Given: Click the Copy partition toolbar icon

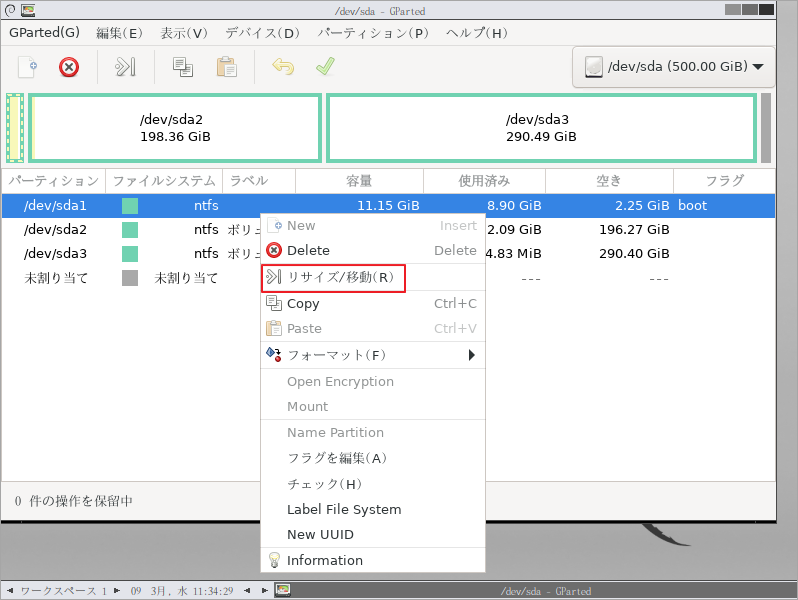Looking at the screenshot, I should tap(183, 67).
